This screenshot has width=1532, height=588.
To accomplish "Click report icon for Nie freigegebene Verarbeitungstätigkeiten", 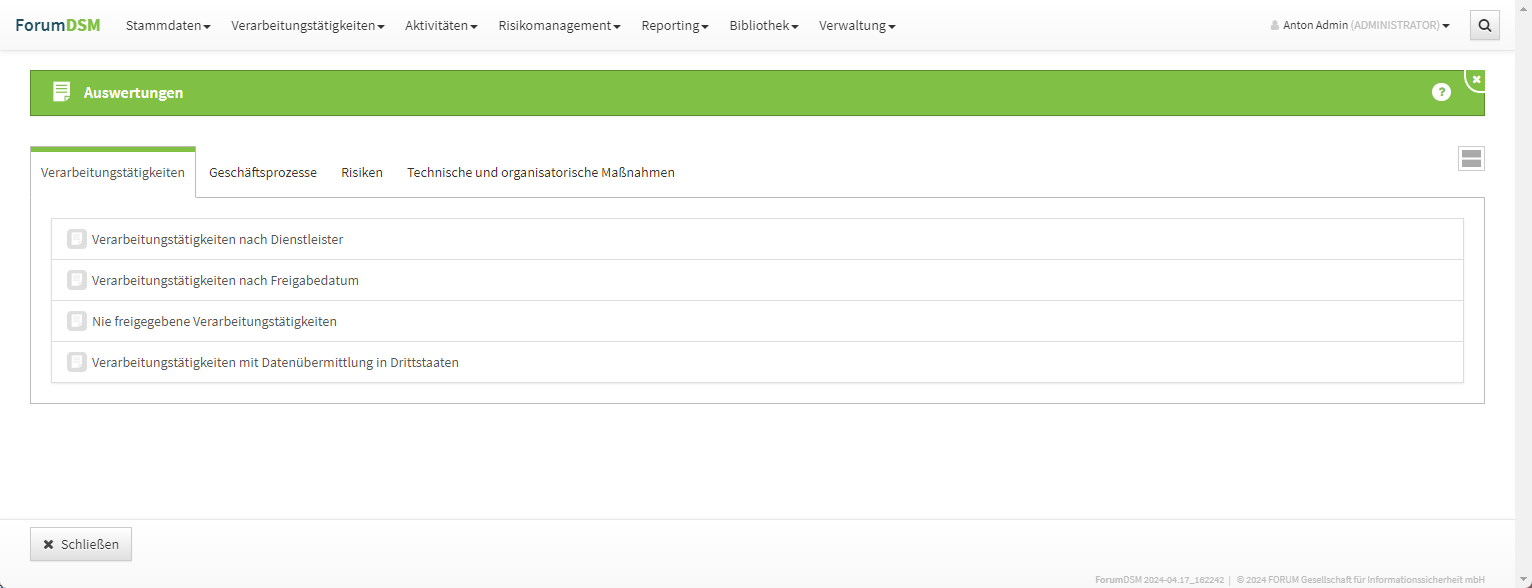I will [77, 321].
